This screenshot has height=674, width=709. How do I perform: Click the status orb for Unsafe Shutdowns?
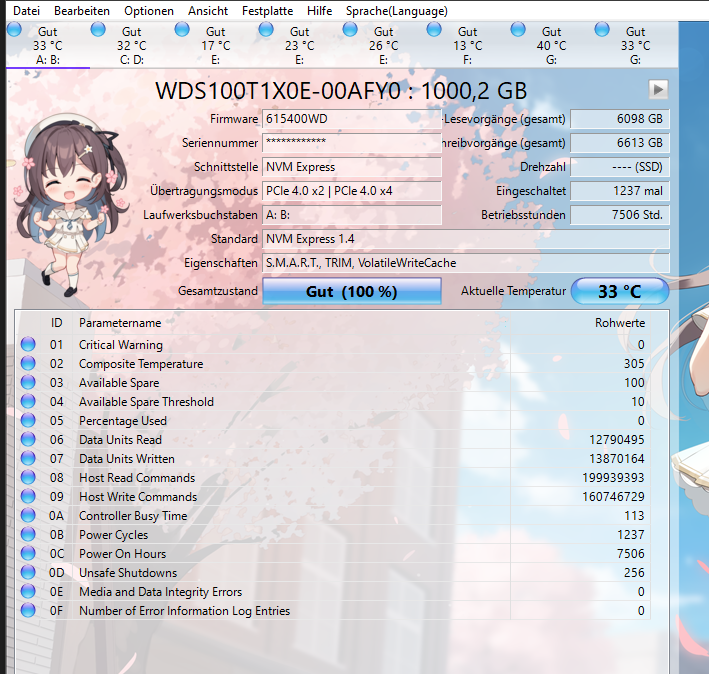coord(28,572)
